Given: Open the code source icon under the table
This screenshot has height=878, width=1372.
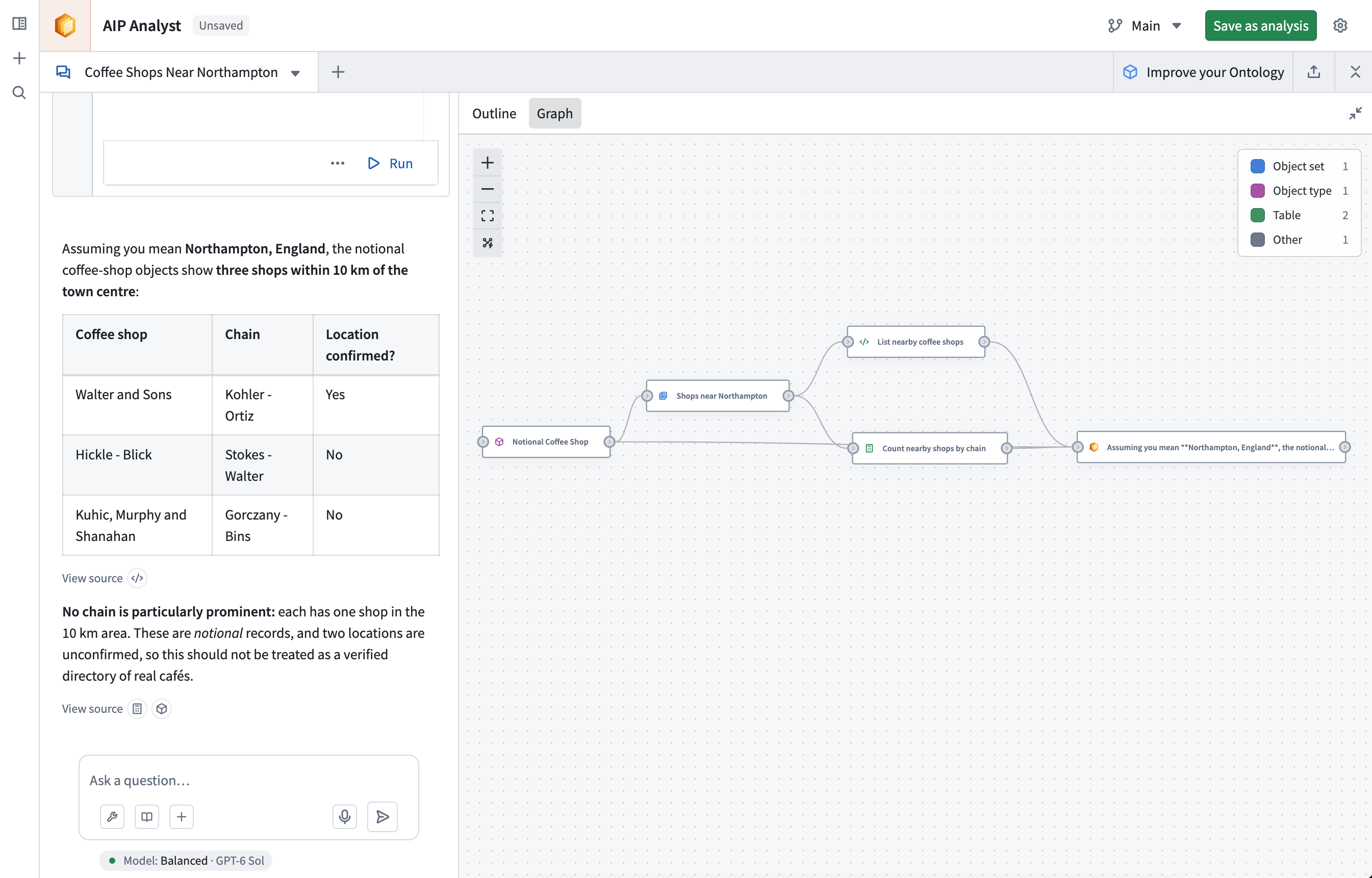Looking at the screenshot, I should pyautogui.click(x=137, y=578).
